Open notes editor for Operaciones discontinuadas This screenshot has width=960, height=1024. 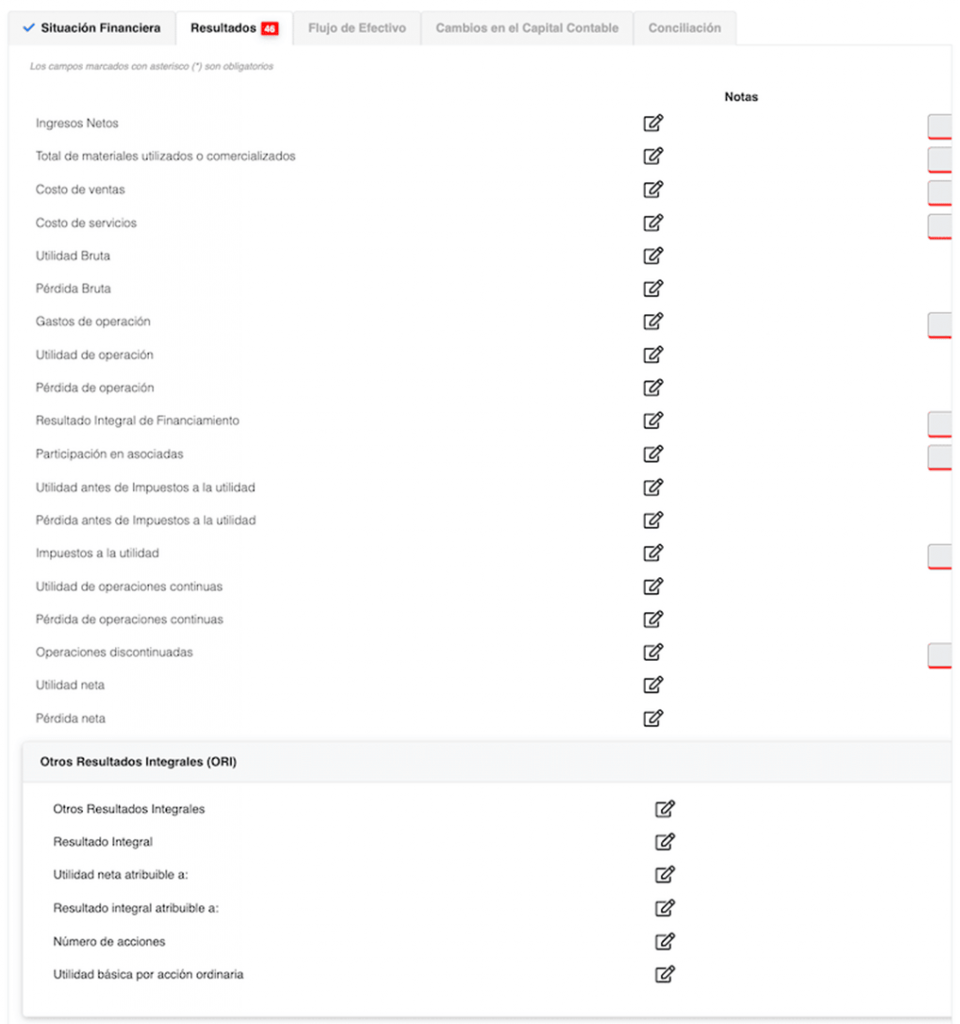(653, 652)
